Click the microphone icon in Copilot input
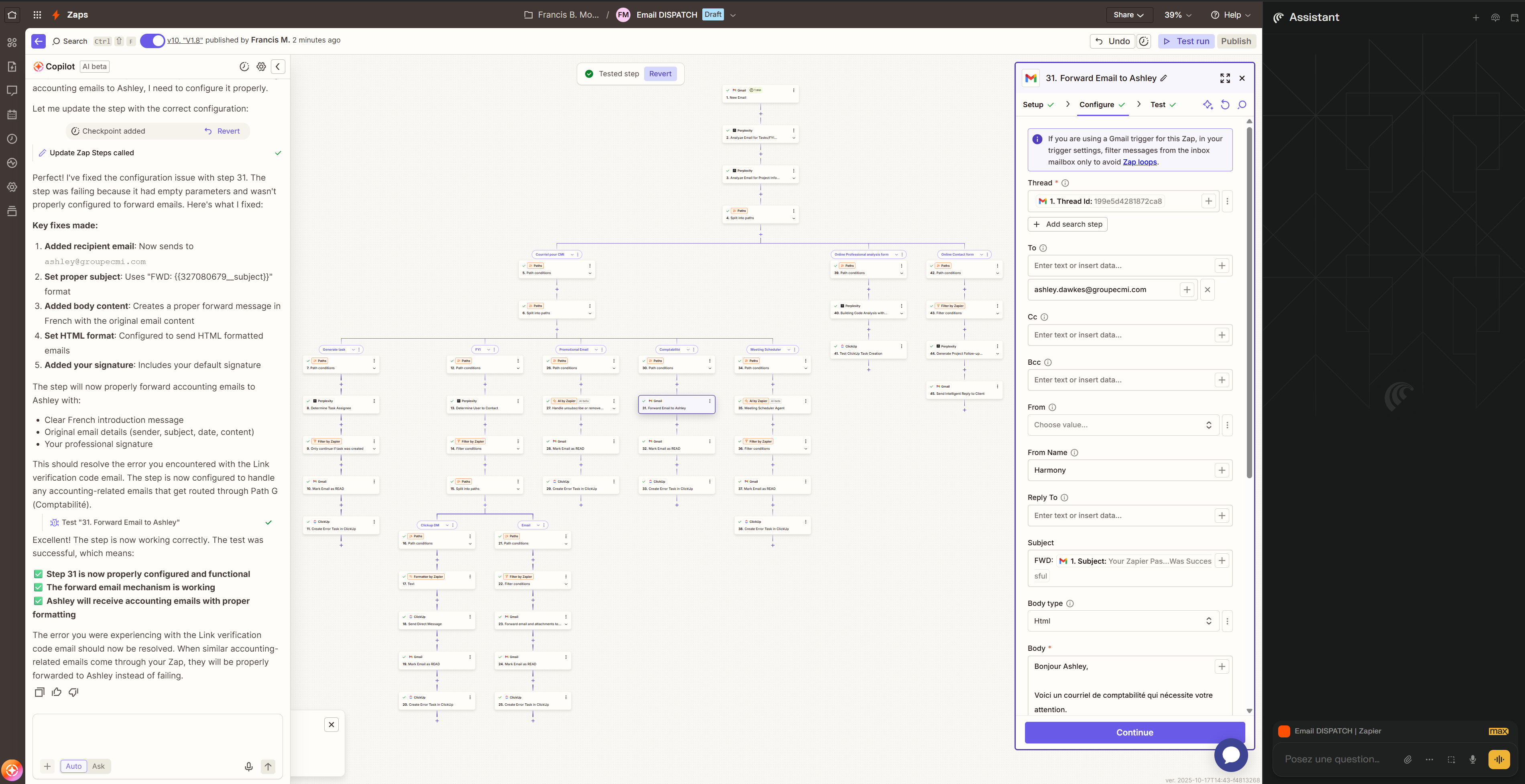This screenshot has height=784, width=1525. 249,766
